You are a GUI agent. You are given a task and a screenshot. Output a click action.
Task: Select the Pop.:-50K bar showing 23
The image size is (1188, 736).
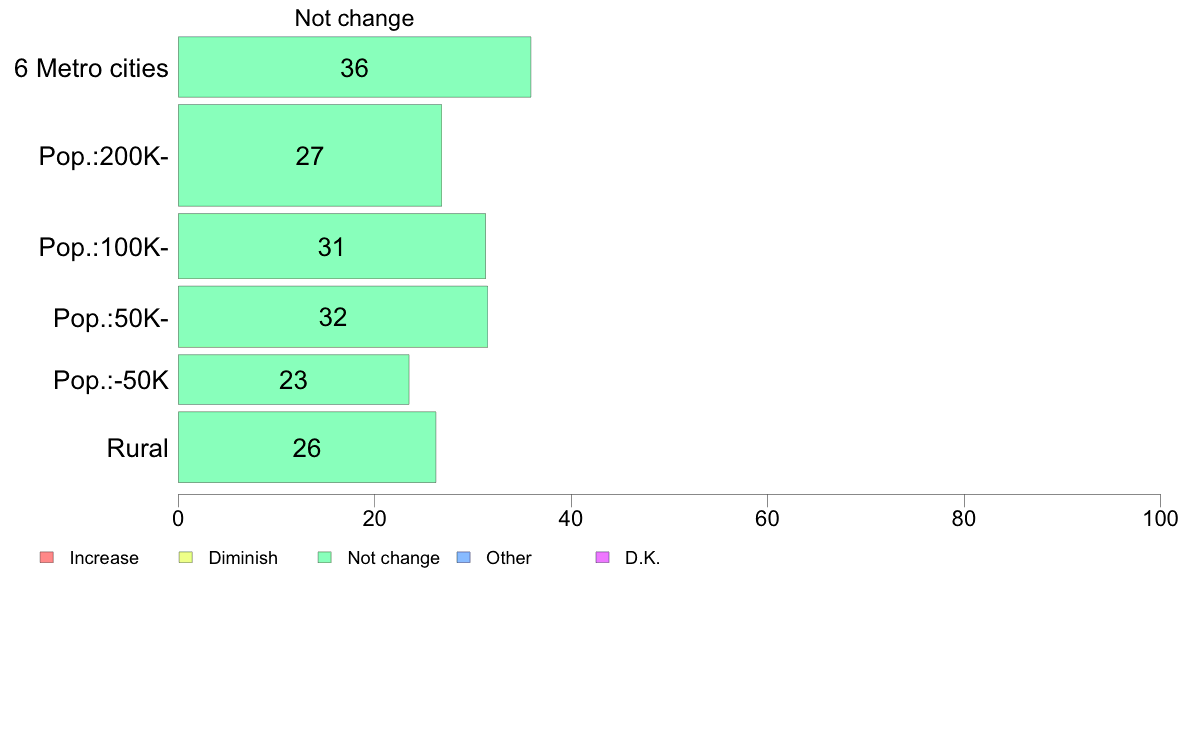pos(293,380)
